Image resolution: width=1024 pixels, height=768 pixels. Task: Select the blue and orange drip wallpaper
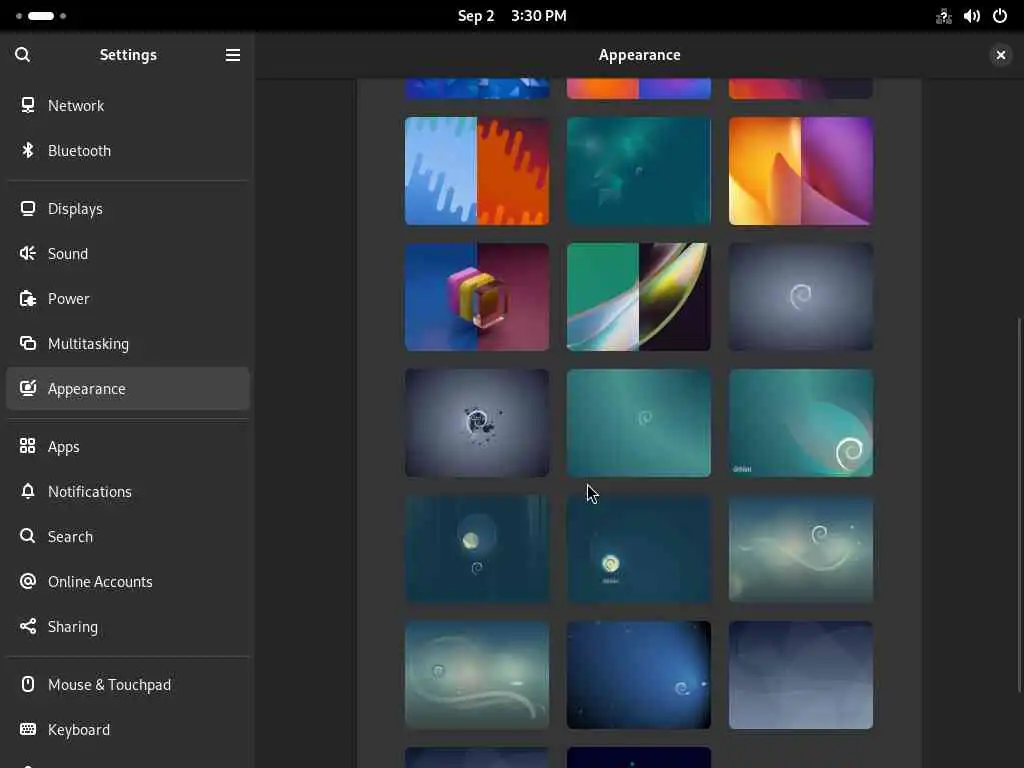pyautogui.click(x=477, y=171)
